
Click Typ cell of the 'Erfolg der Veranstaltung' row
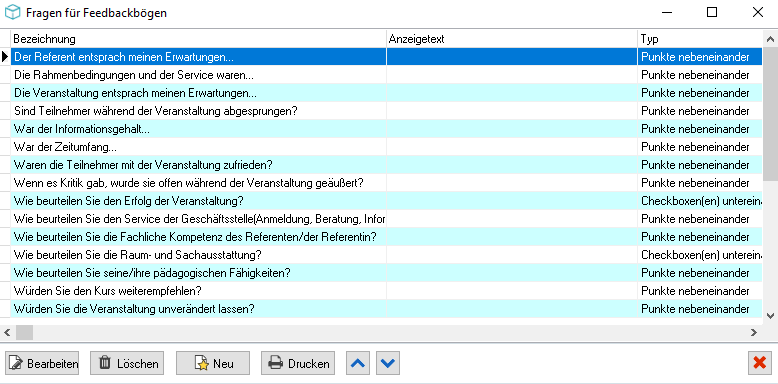(x=700, y=201)
